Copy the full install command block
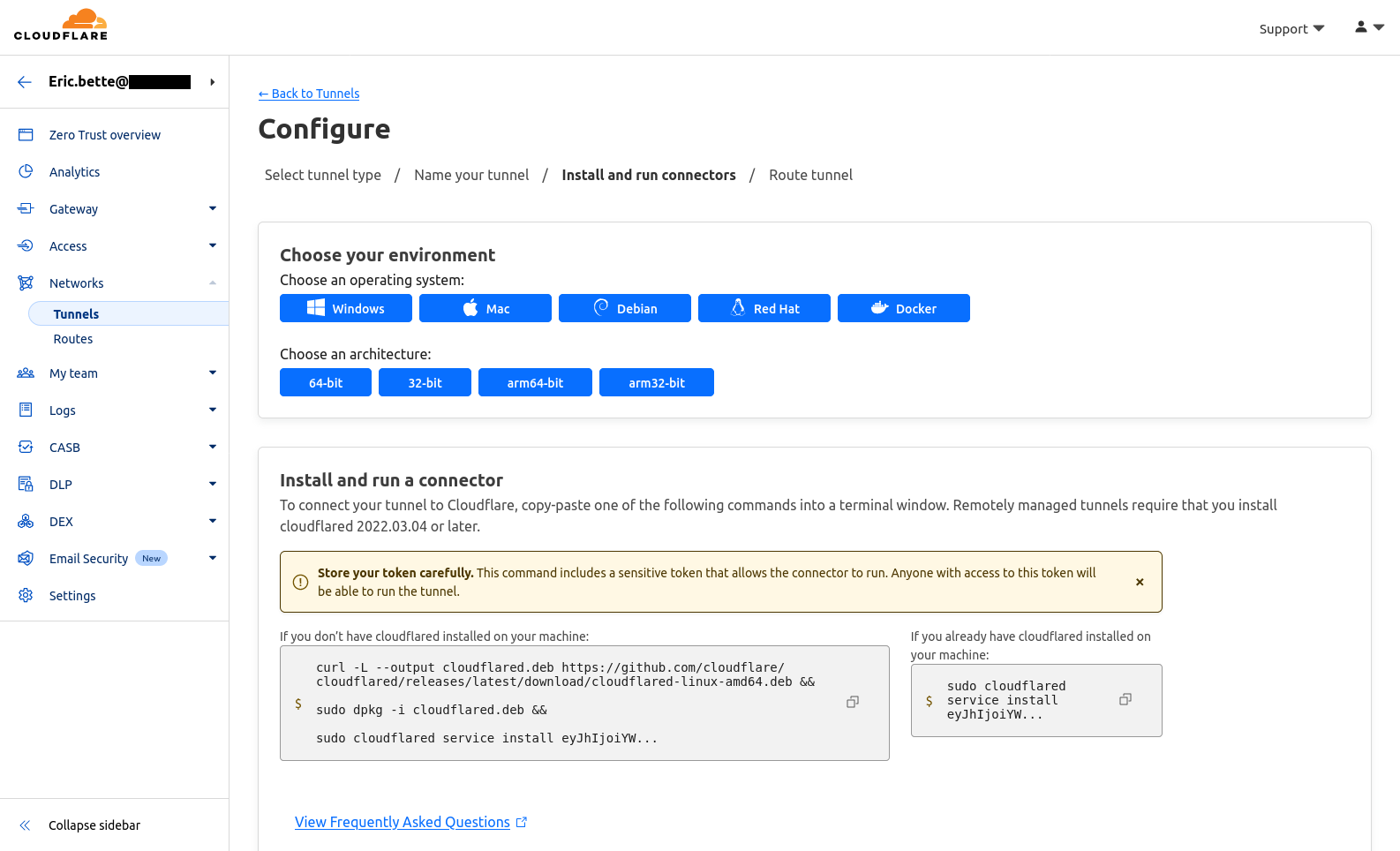The image size is (1400, 851). pos(853,703)
